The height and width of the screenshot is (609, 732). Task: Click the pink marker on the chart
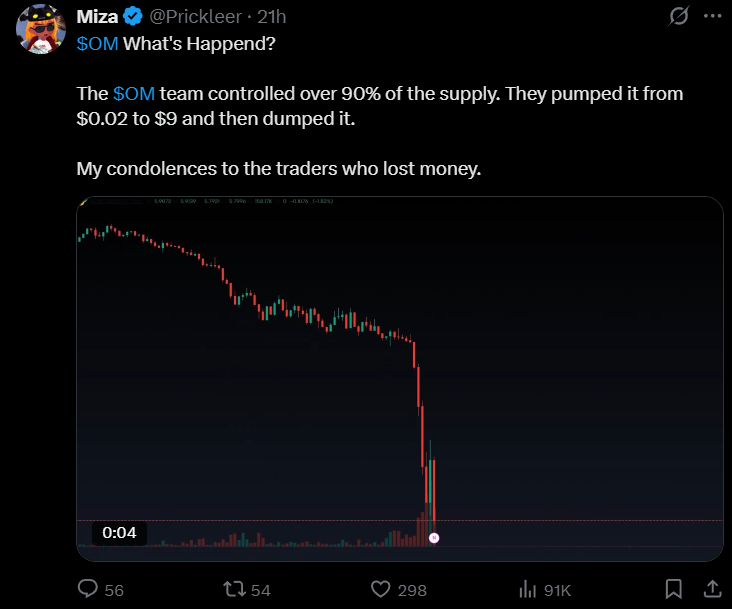434,538
